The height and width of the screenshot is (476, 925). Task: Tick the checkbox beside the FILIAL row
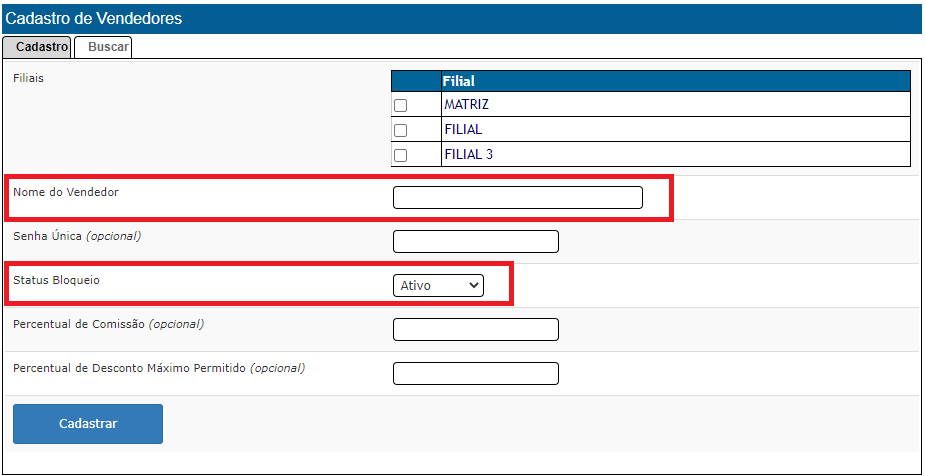click(401, 130)
